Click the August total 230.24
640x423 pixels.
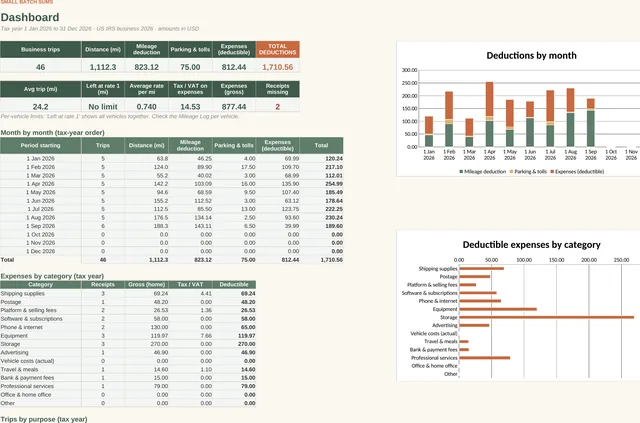[x=334, y=218]
